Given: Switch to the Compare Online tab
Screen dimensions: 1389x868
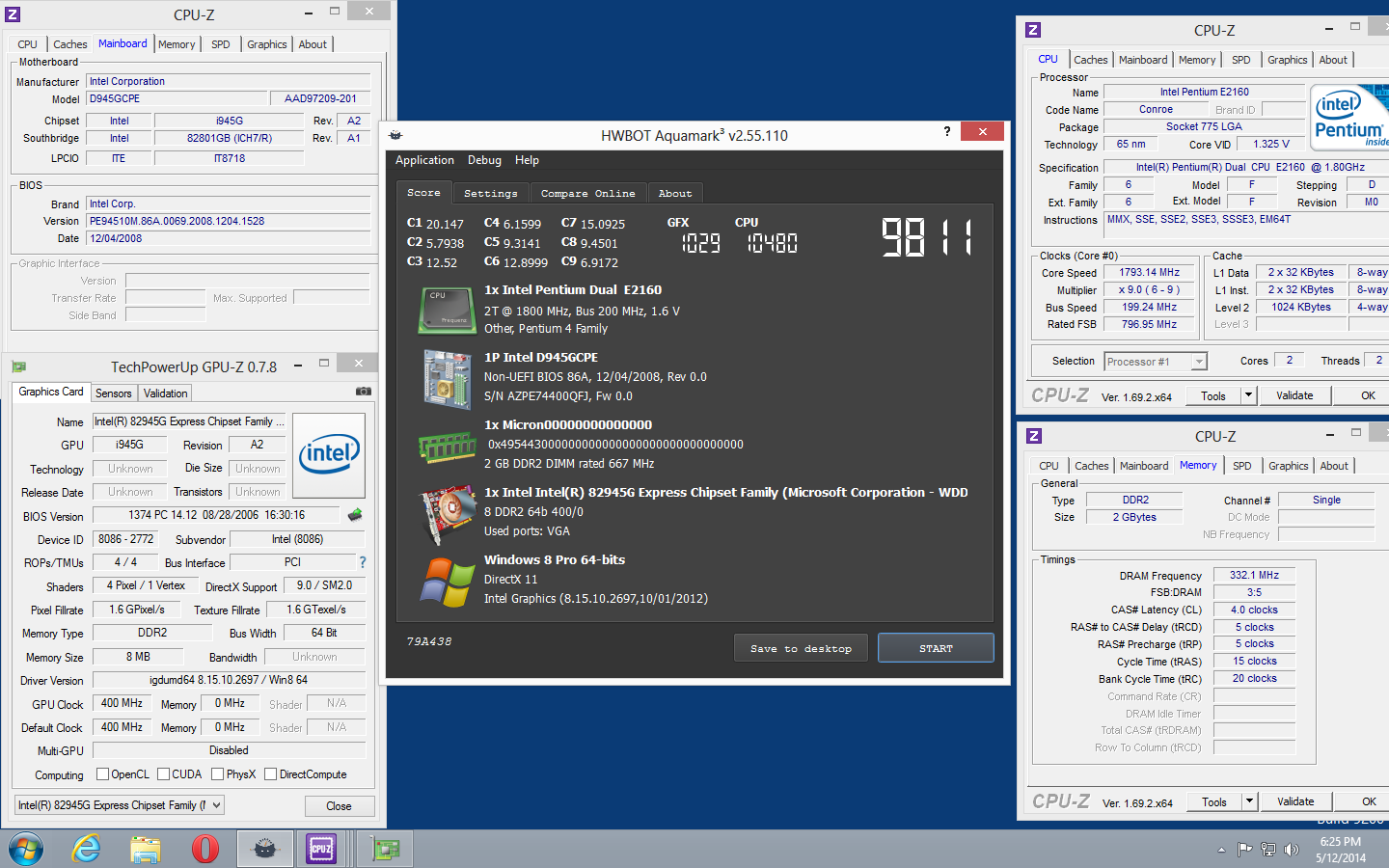Looking at the screenshot, I should click(587, 193).
